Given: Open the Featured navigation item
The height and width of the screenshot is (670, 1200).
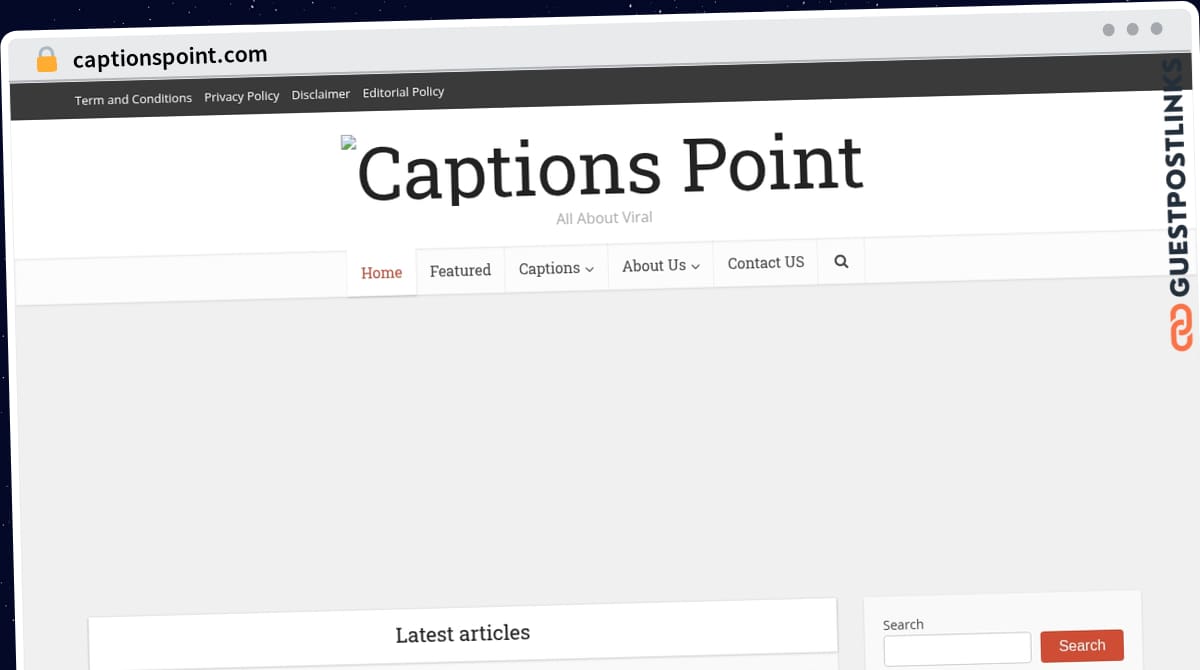Looking at the screenshot, I should [460, 270].
